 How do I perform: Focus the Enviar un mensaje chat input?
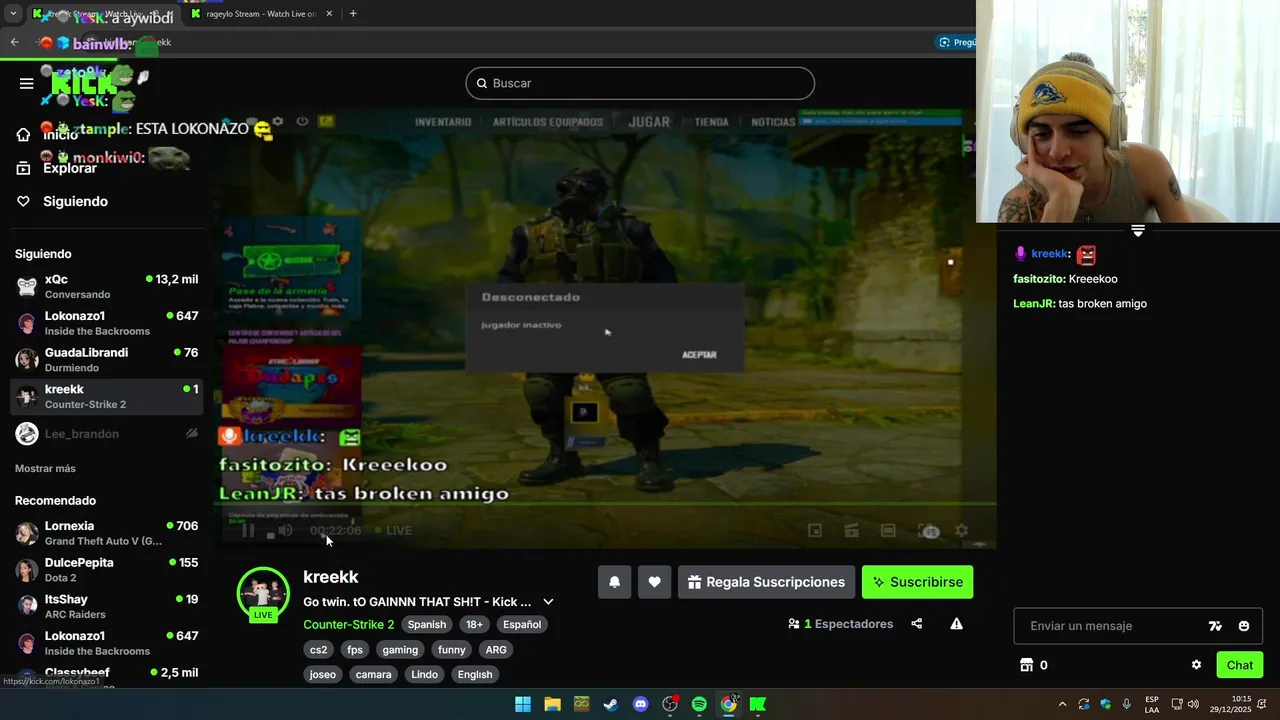tap(1110, 626)
